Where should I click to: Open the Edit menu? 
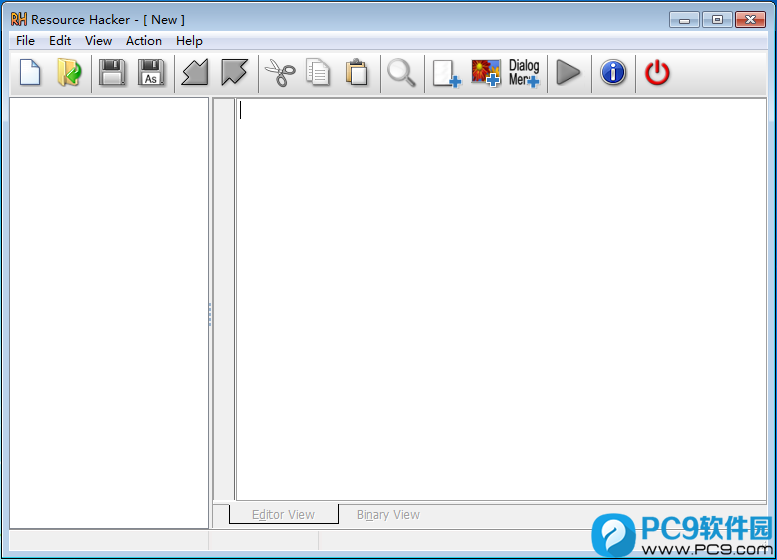(x=60, y=41)
